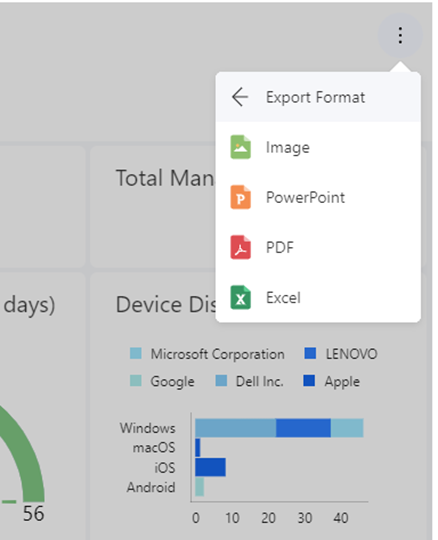
Task: Click the LENOVO segment of Windows bar
Action: tap(303, 428)
